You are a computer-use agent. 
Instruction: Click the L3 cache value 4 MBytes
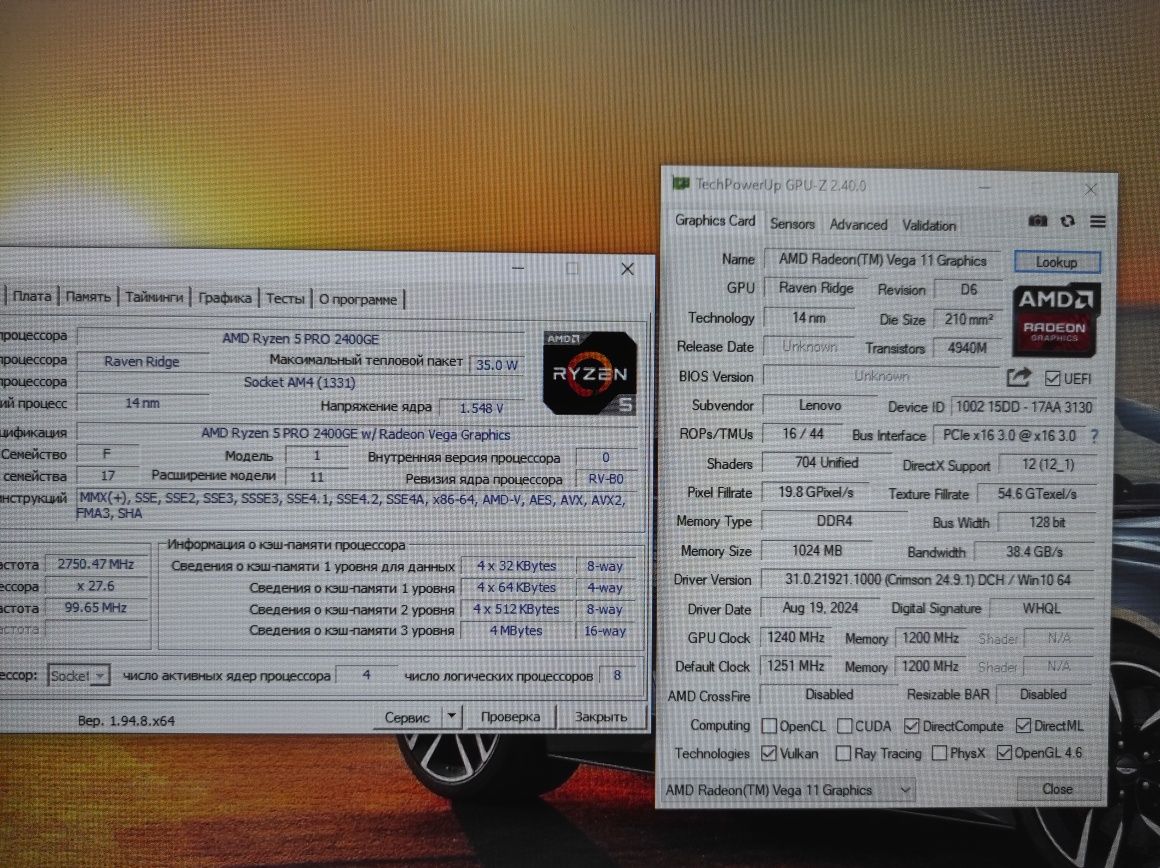pos(516,630)
